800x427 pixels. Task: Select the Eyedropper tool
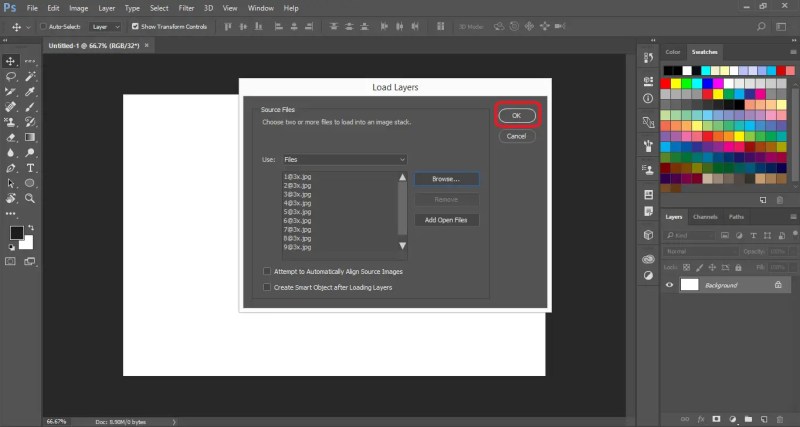(30, 92)
